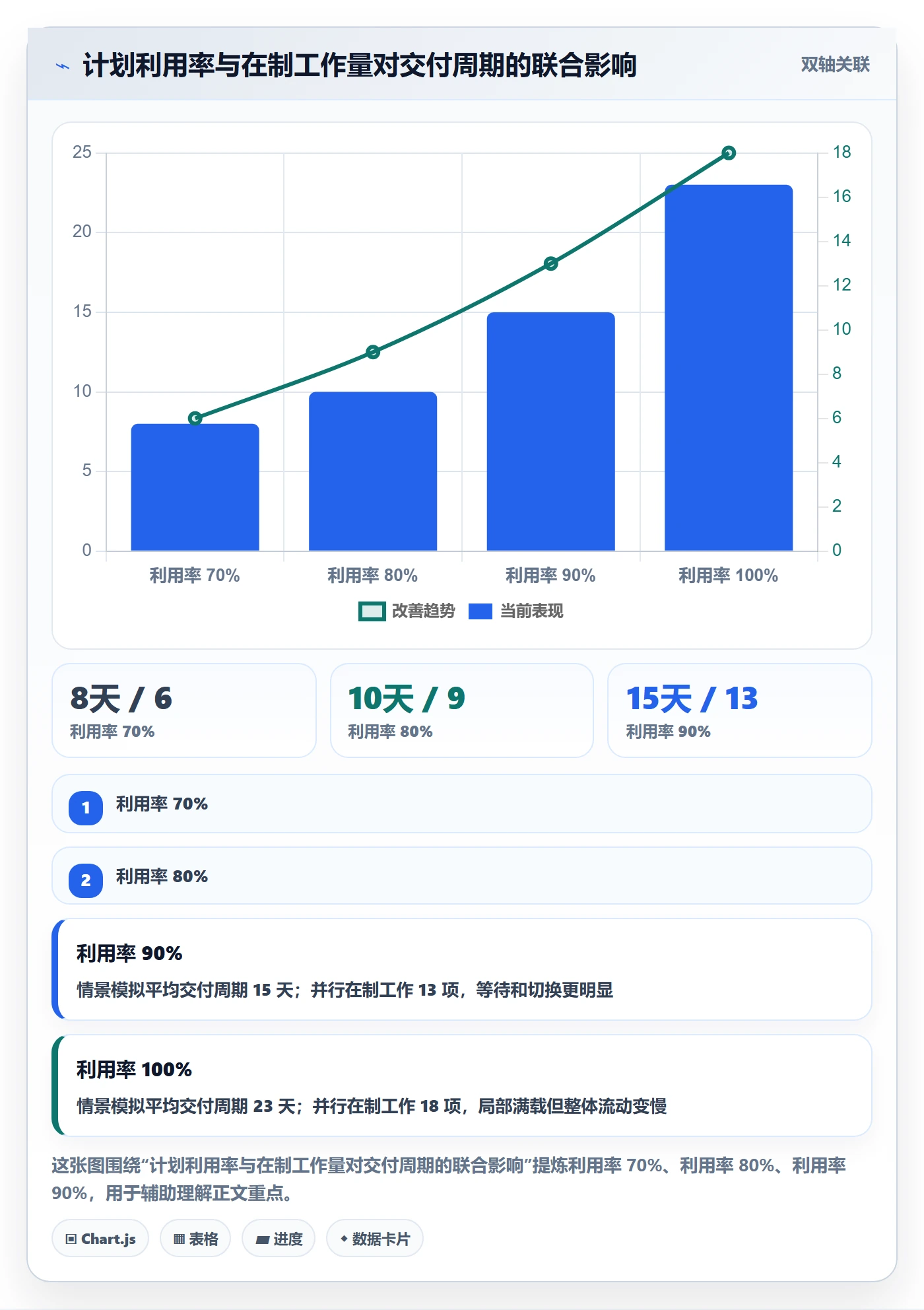Select the 进度 tag

point(279,1239)
